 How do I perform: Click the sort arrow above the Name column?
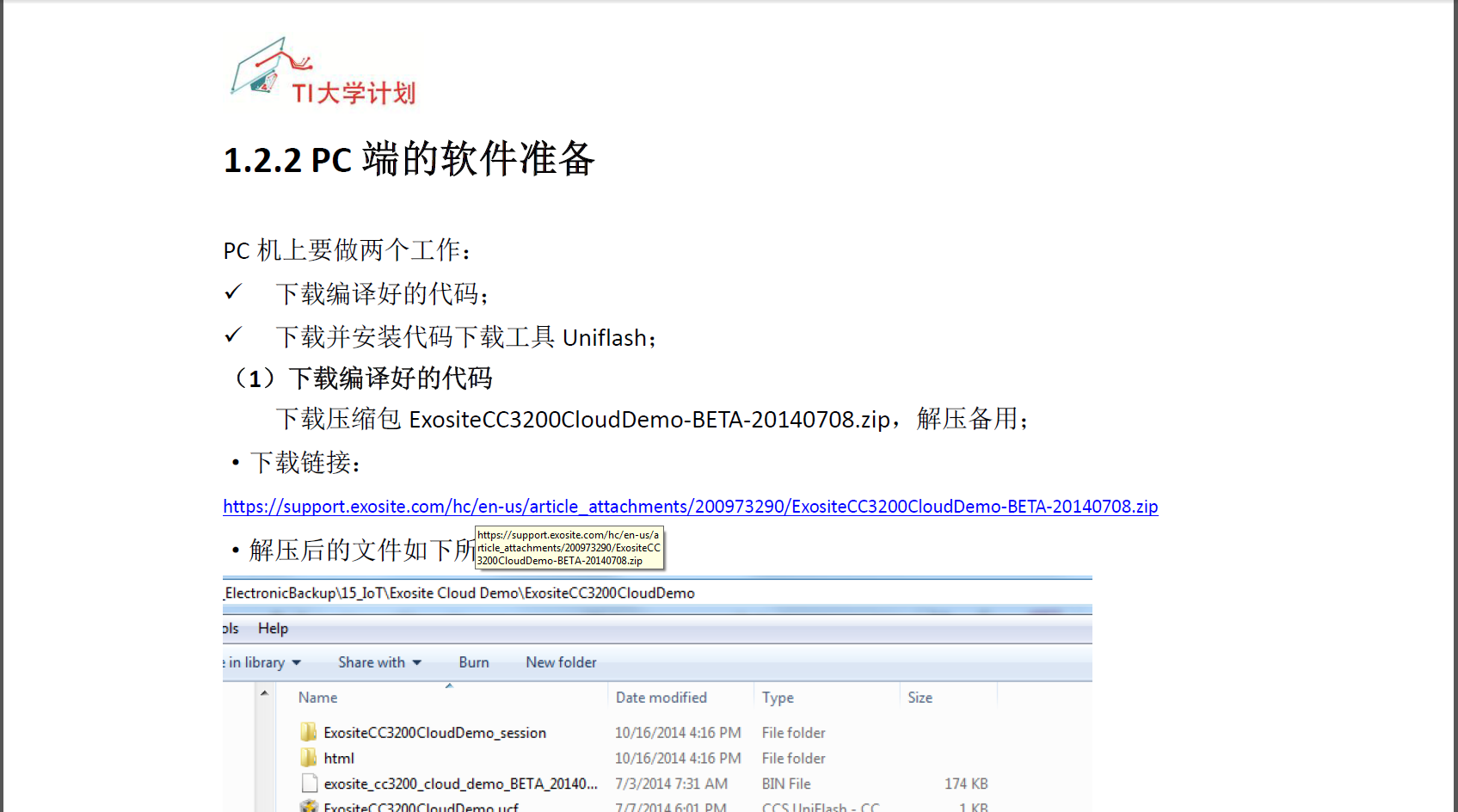[x=449, y=686]
